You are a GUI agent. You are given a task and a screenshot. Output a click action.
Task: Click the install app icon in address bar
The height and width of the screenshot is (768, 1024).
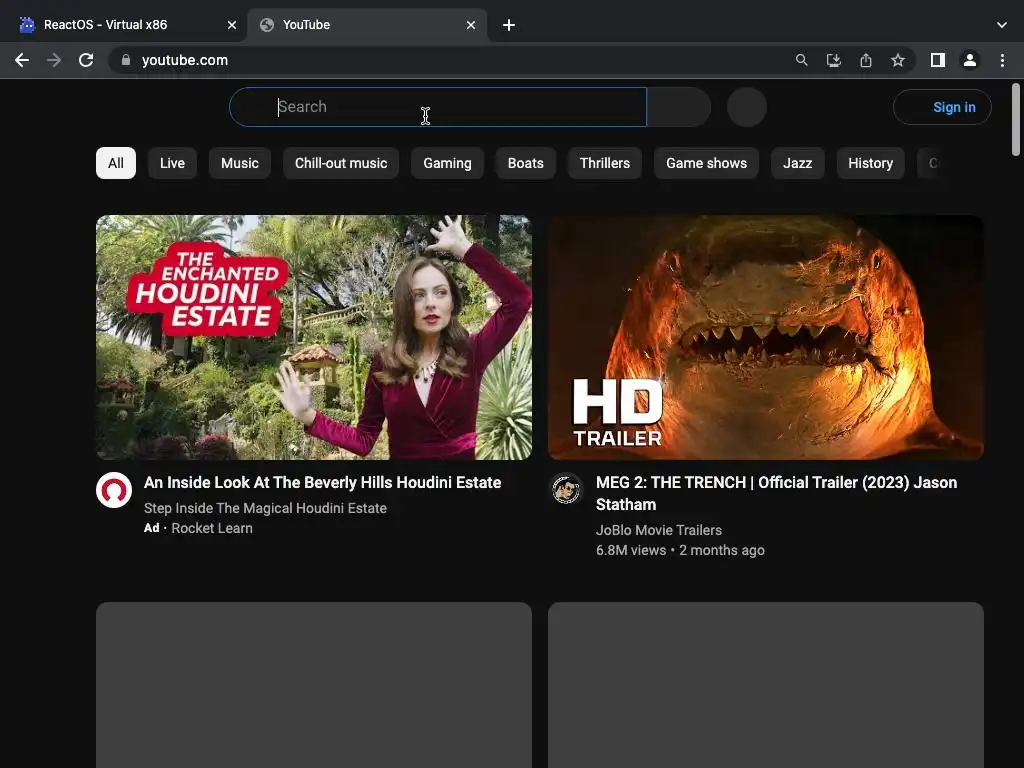point(833,60)
